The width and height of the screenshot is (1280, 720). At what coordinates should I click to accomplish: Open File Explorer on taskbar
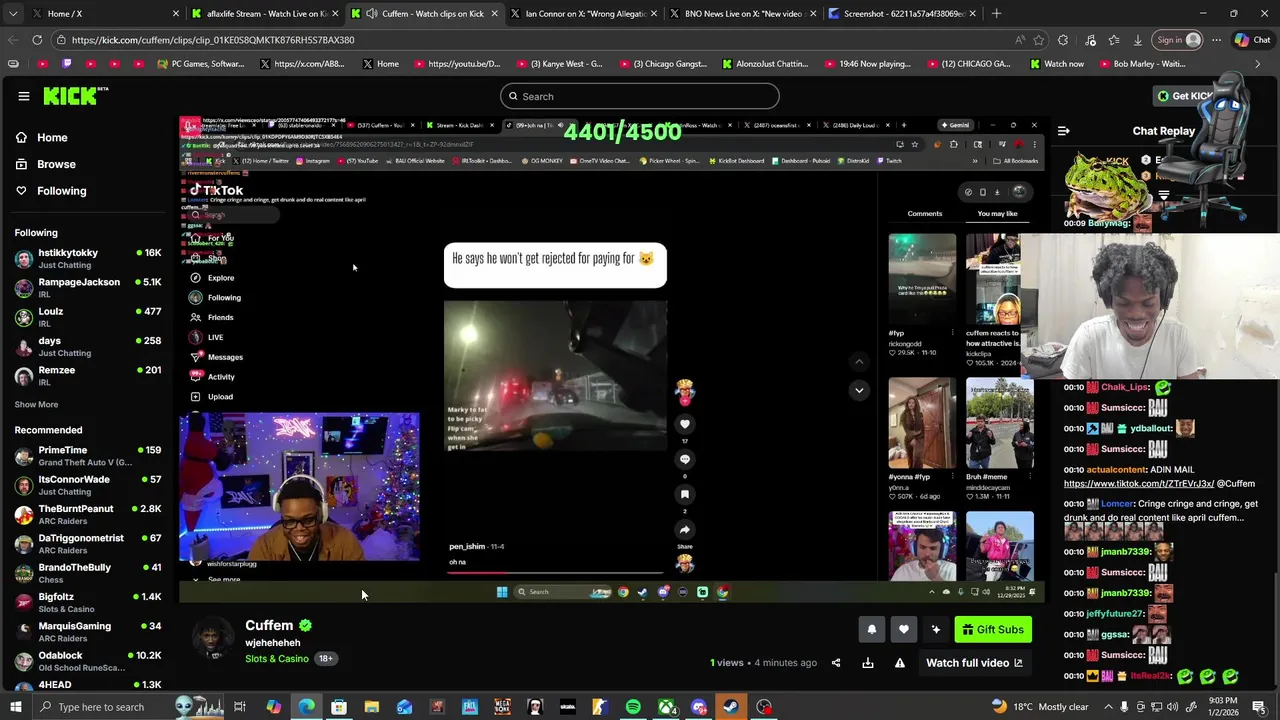[x=371, y=707]
